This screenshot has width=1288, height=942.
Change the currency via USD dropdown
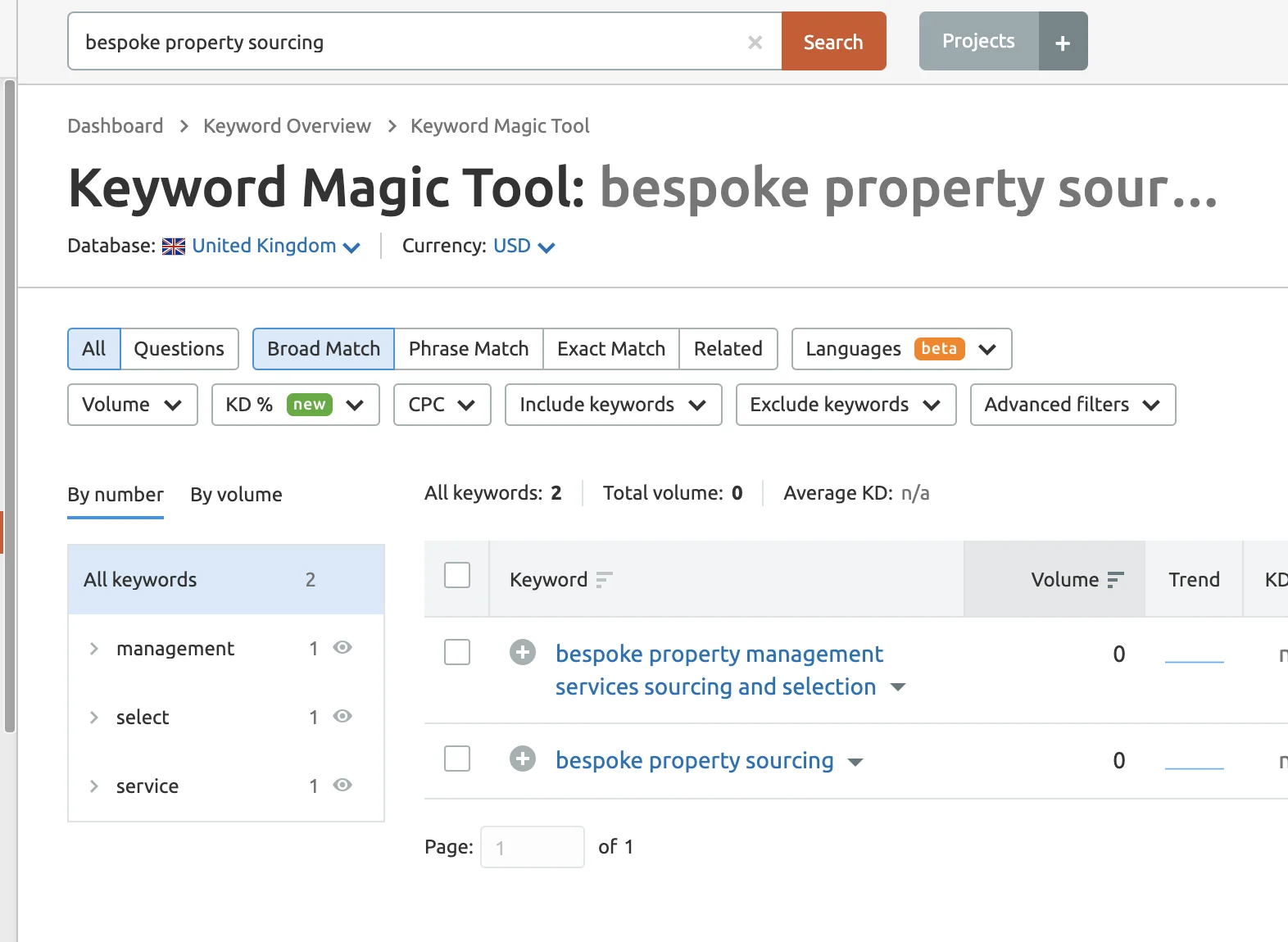[524, 246]
